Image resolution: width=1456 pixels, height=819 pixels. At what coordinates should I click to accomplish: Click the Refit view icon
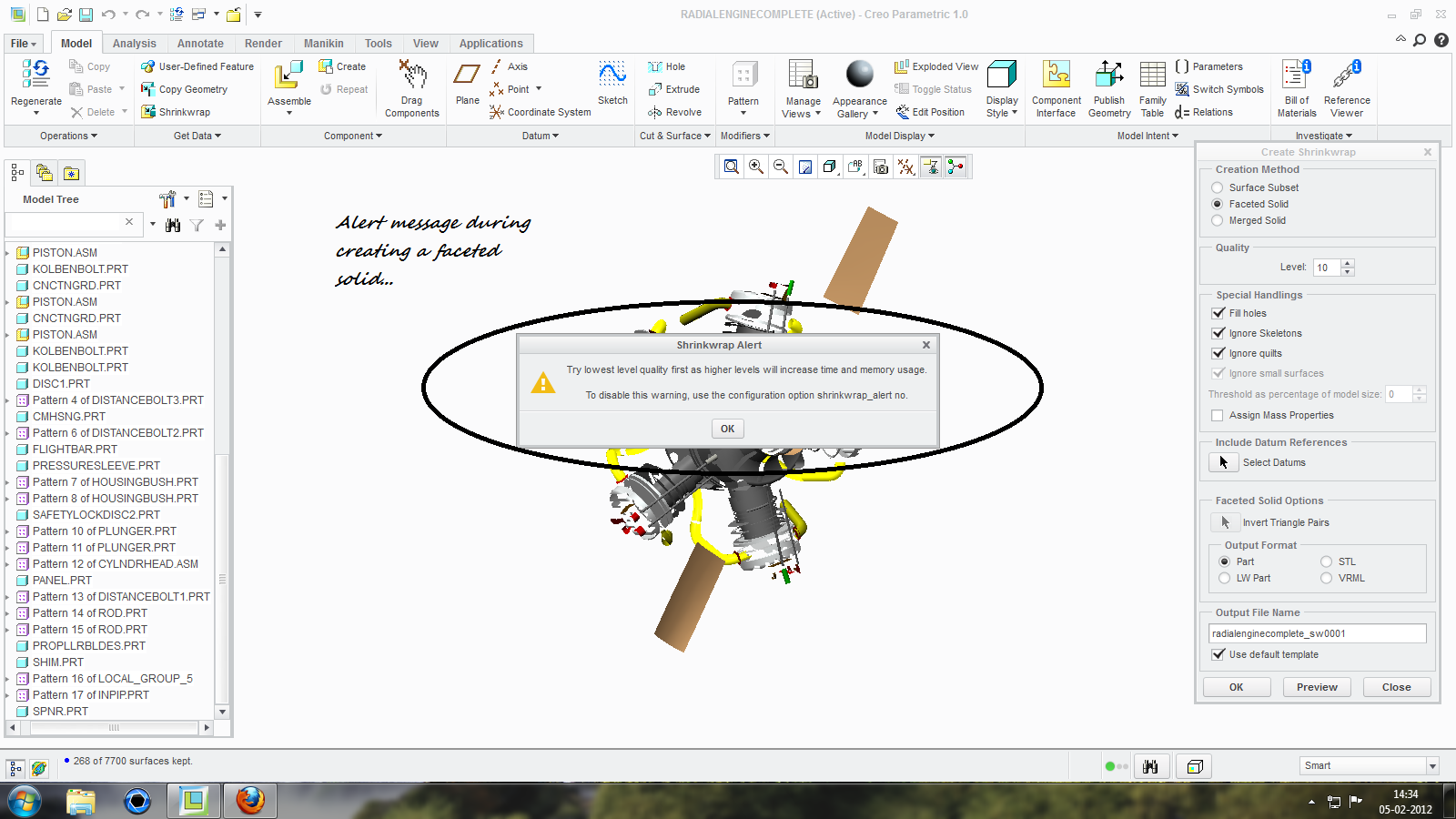click(x=732, y=167)
